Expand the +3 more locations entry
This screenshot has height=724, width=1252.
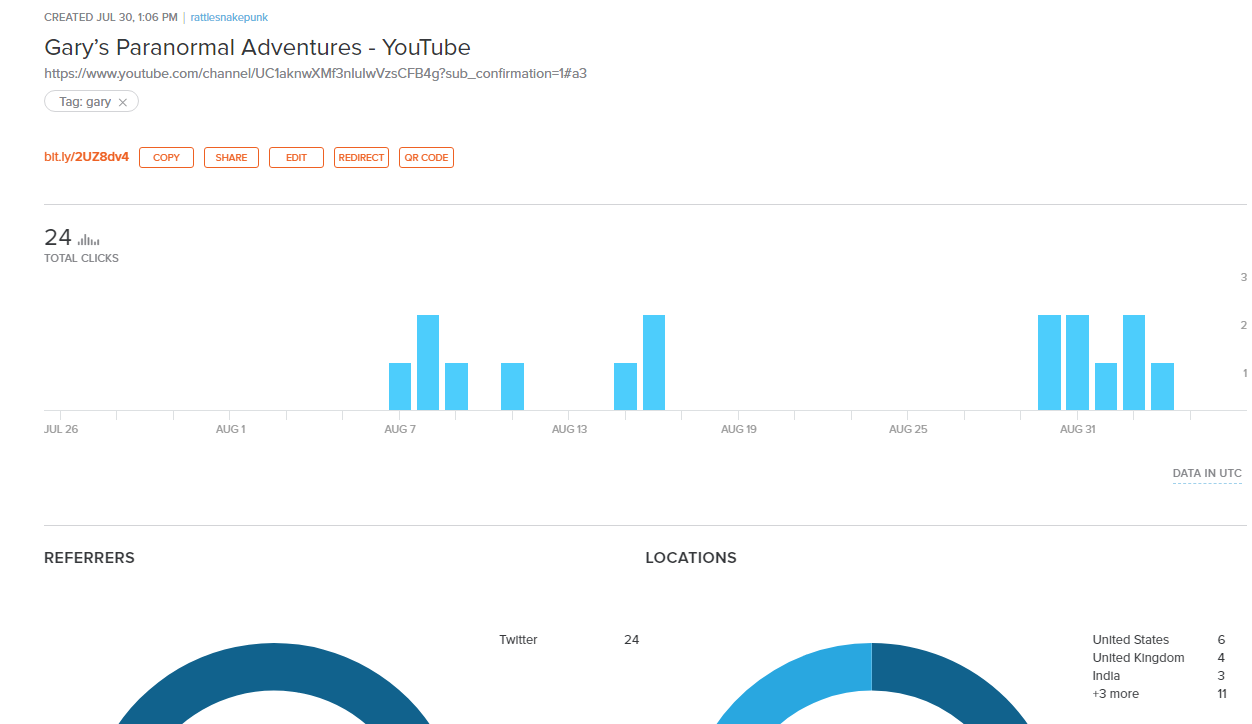(1115, 694)
